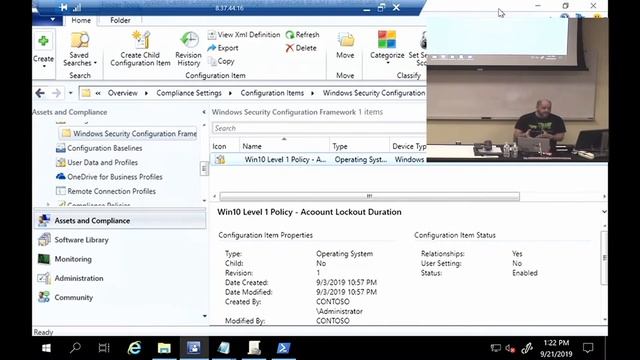
Task: Open the Create ribbon button
Action: (x=43, y=50)
